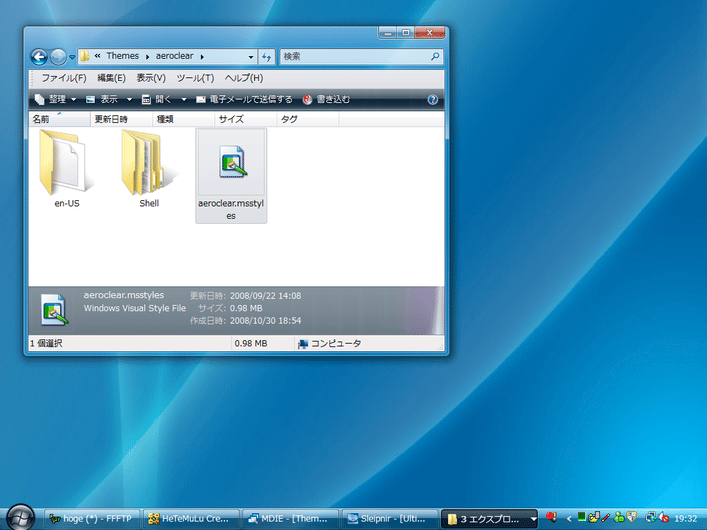Click the Forward navigation arrow
This screenshot has width=707, height=530.
58,57
